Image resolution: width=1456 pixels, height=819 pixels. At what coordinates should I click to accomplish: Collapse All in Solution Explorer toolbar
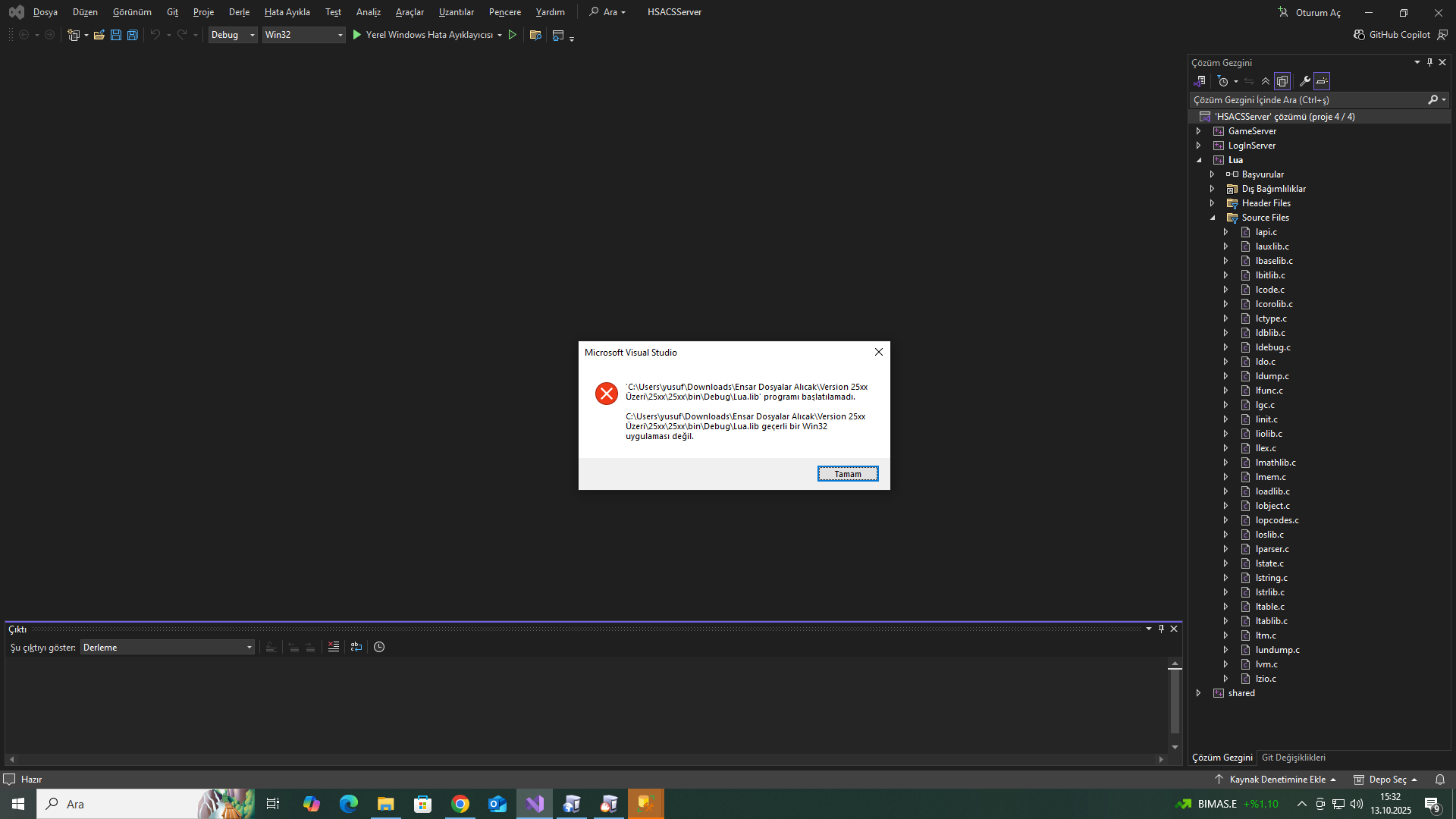[1266, 81]
